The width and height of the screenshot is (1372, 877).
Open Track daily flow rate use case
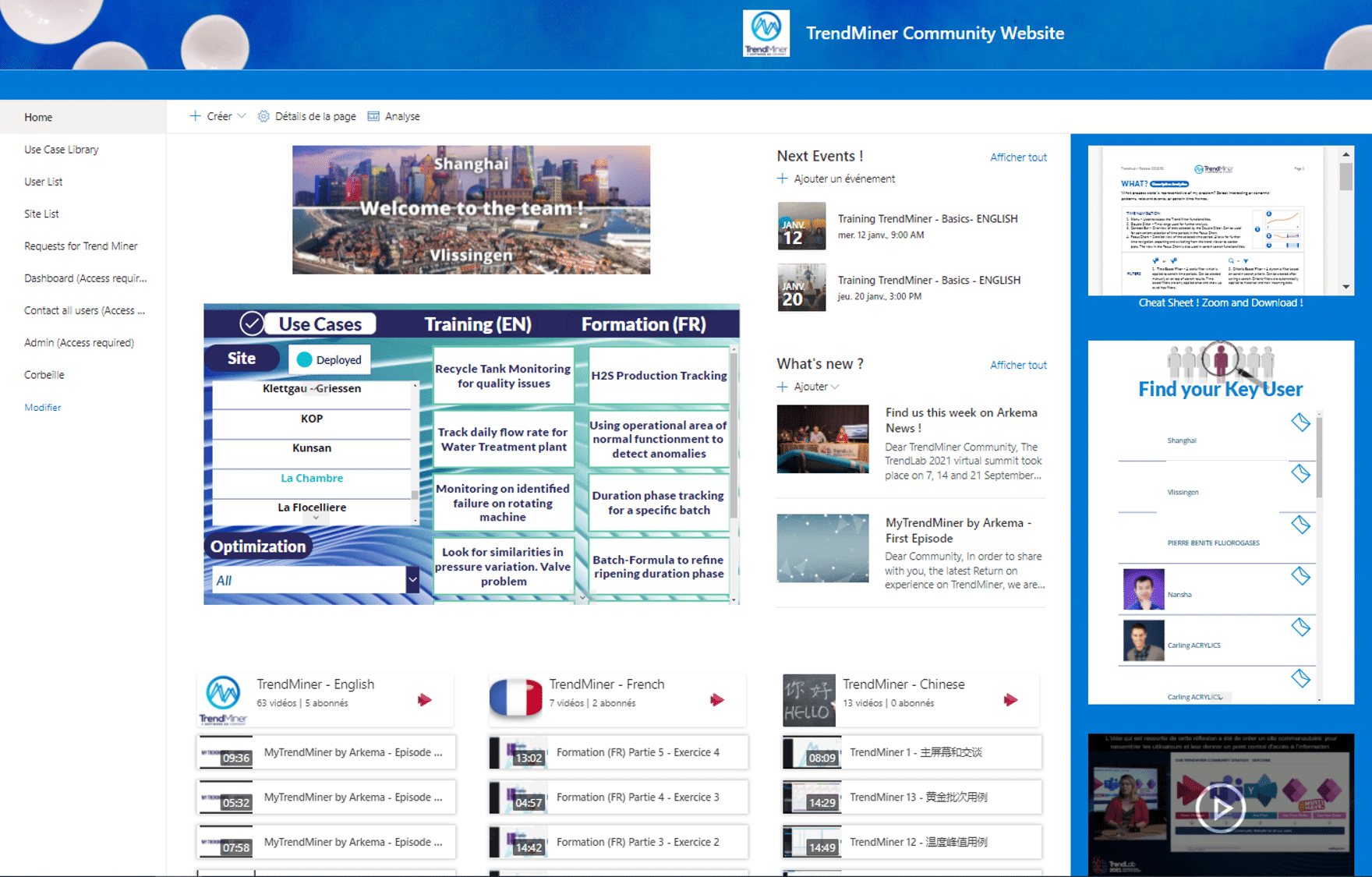pyautogui.click(x=503, y=439)
